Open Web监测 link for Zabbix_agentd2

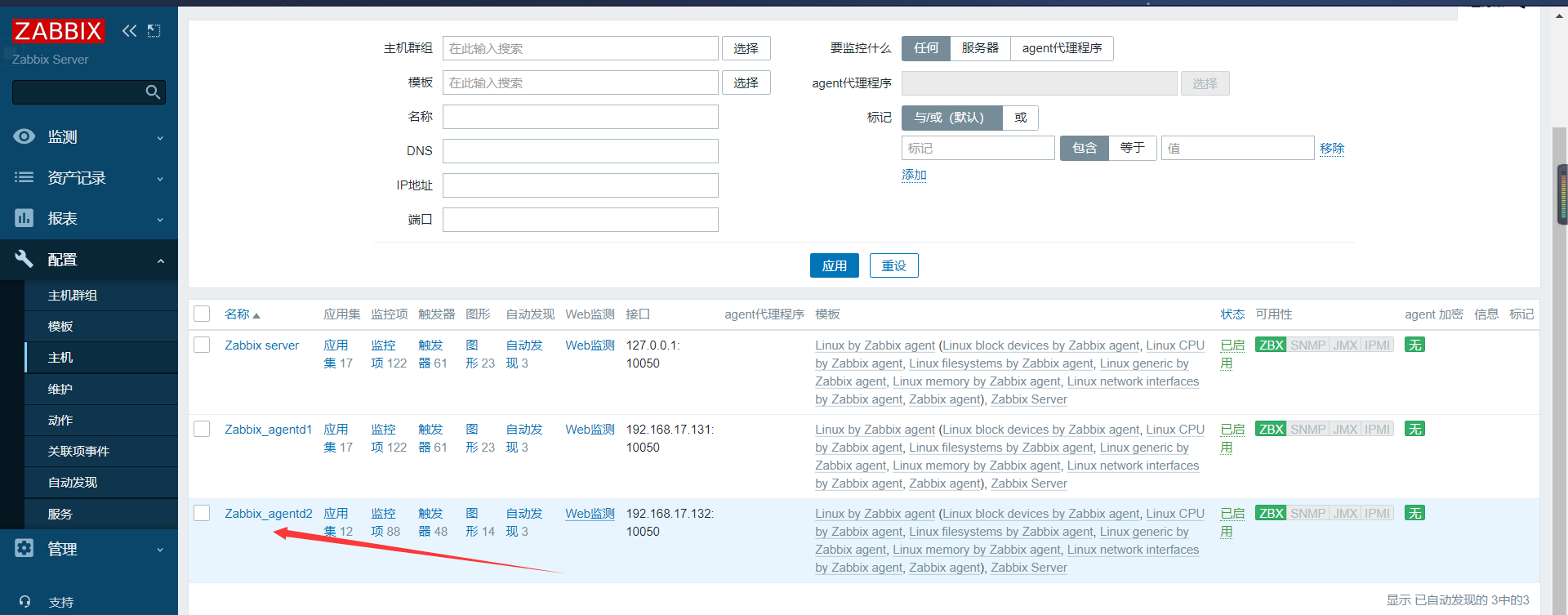click(x=590, y=513)
